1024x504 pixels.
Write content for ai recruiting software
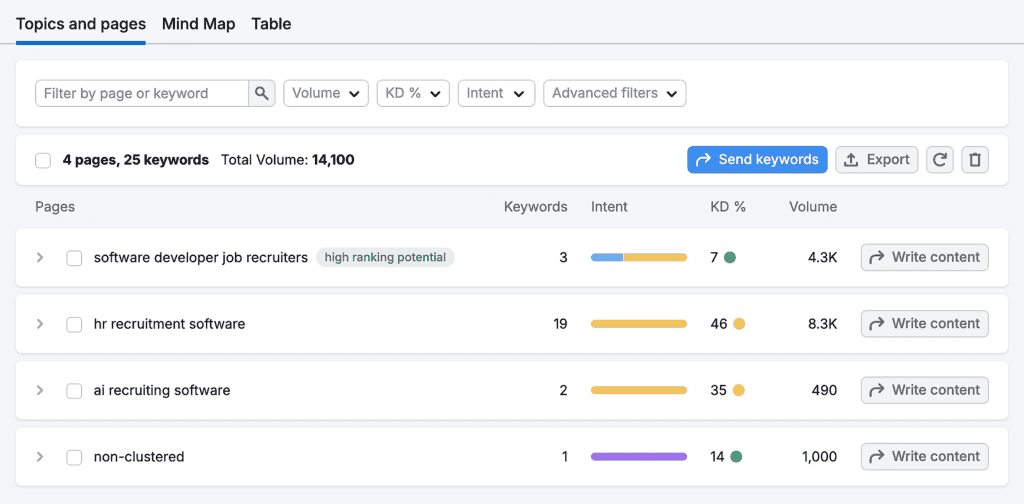(x=924, y=390)
